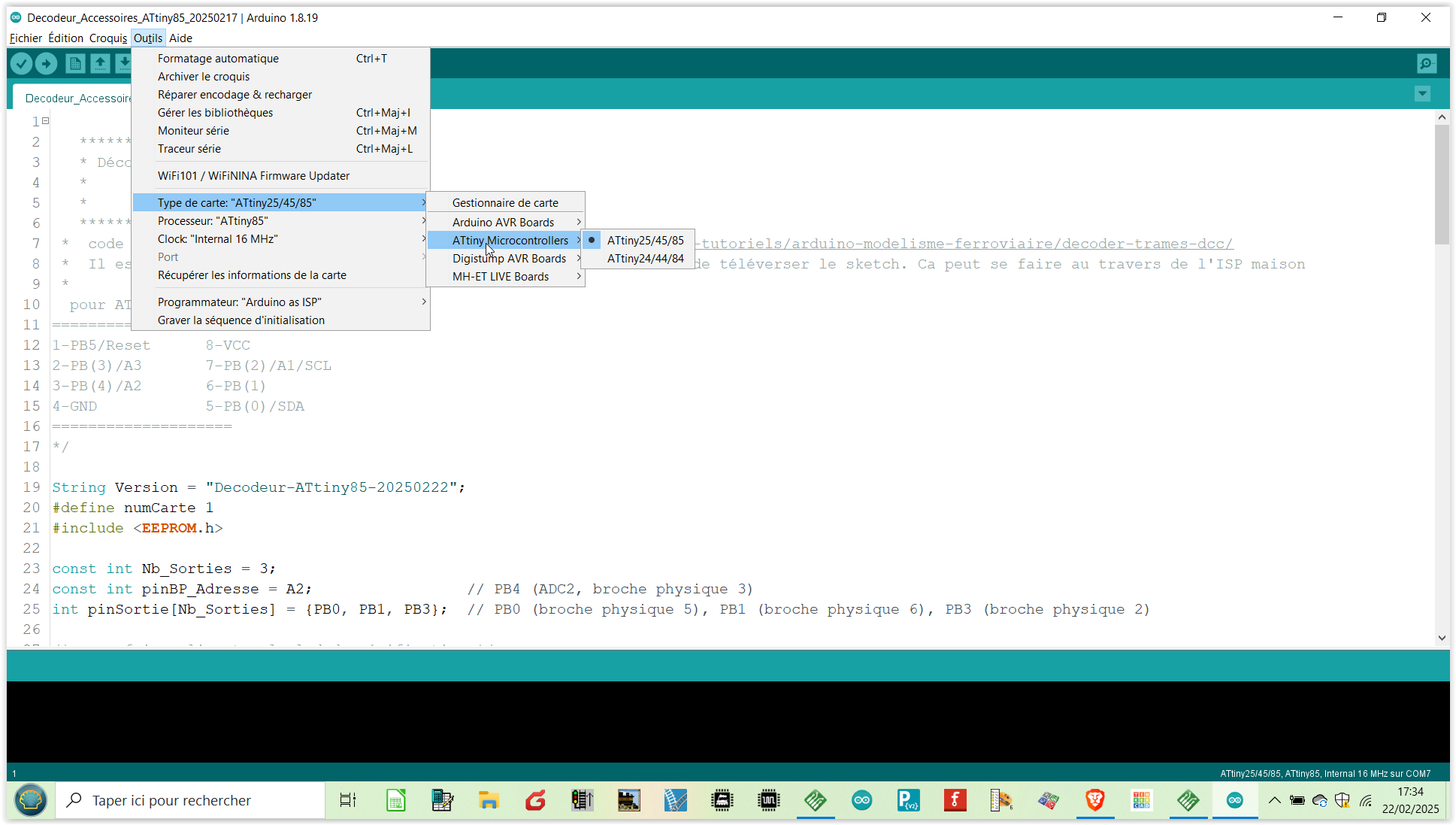Choose Formatage automatique

(x=280, y=59)
